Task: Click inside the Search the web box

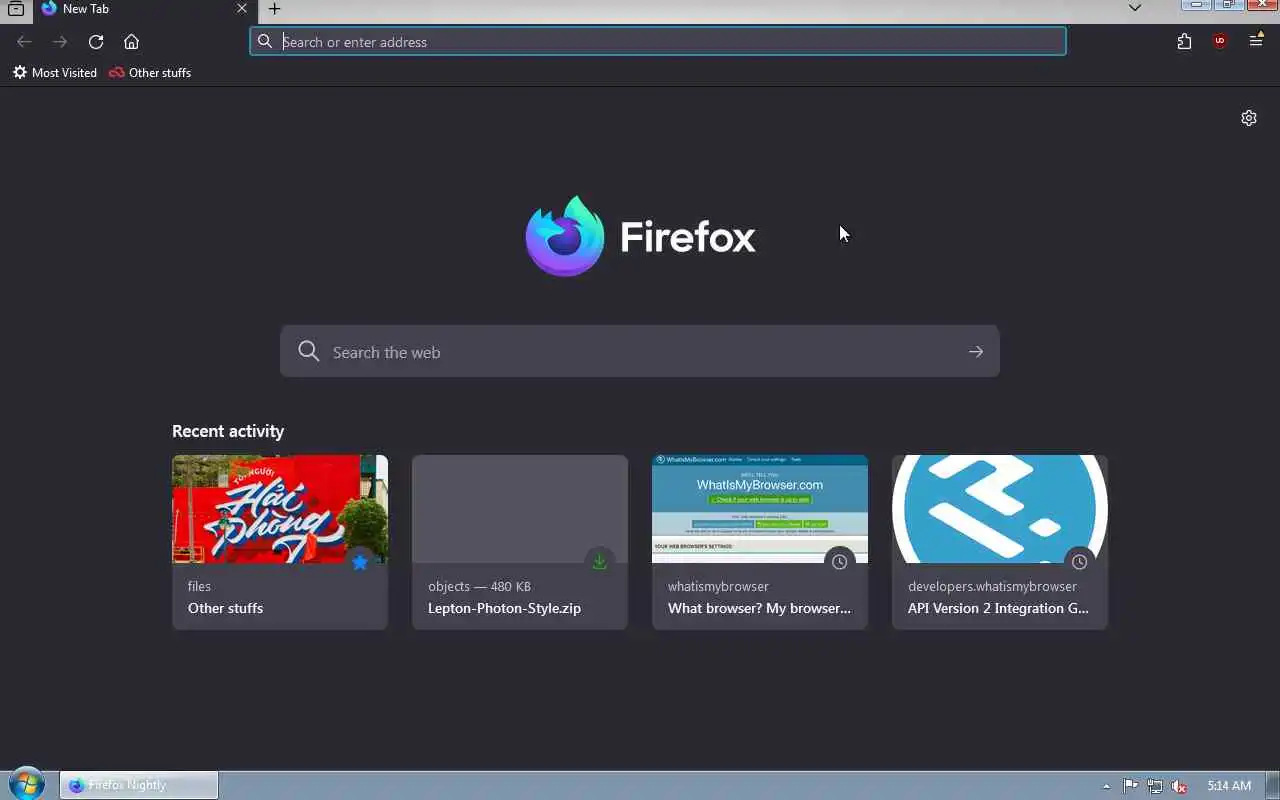Action: [x=640, y=351]
